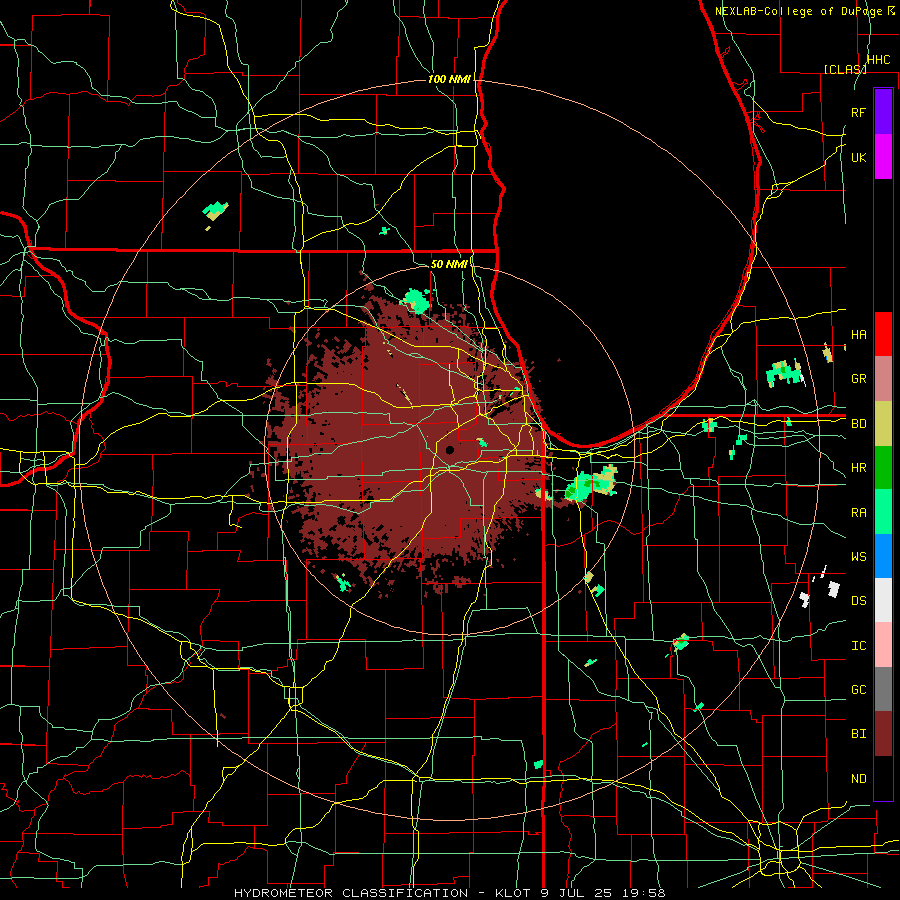Click the BI legend label

[858, 734]
